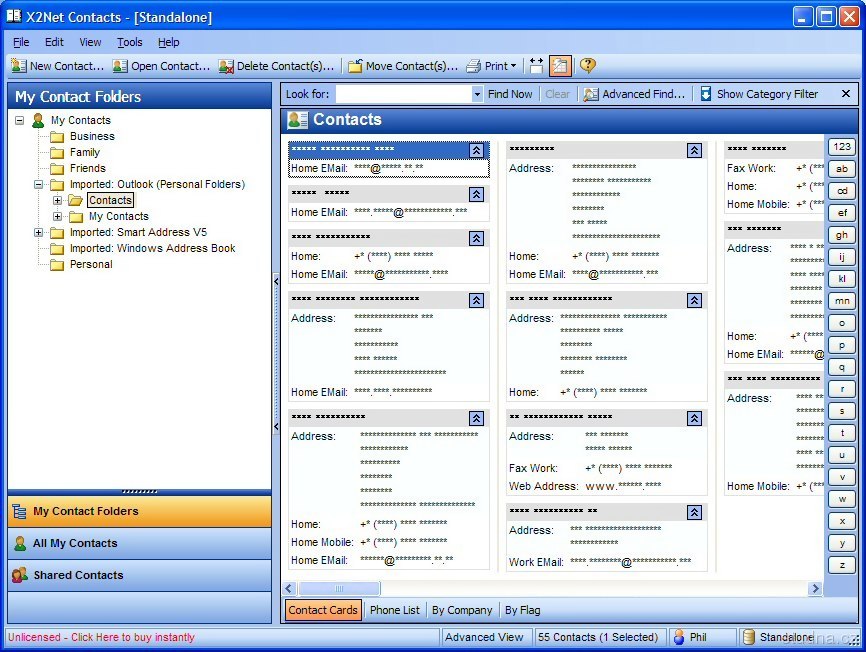Screen dimensions: 866x652
Task: Jump to the w index button
Action: 842,499
